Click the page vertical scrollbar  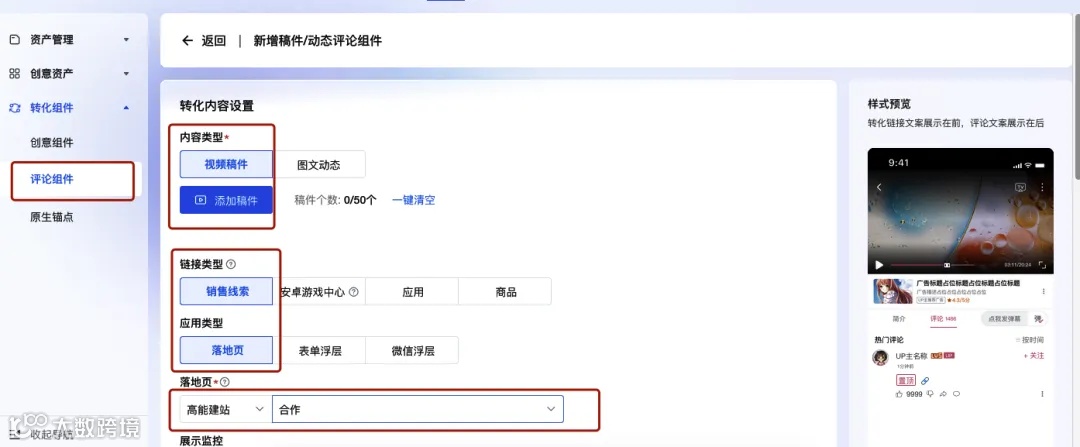(1077, 96)
